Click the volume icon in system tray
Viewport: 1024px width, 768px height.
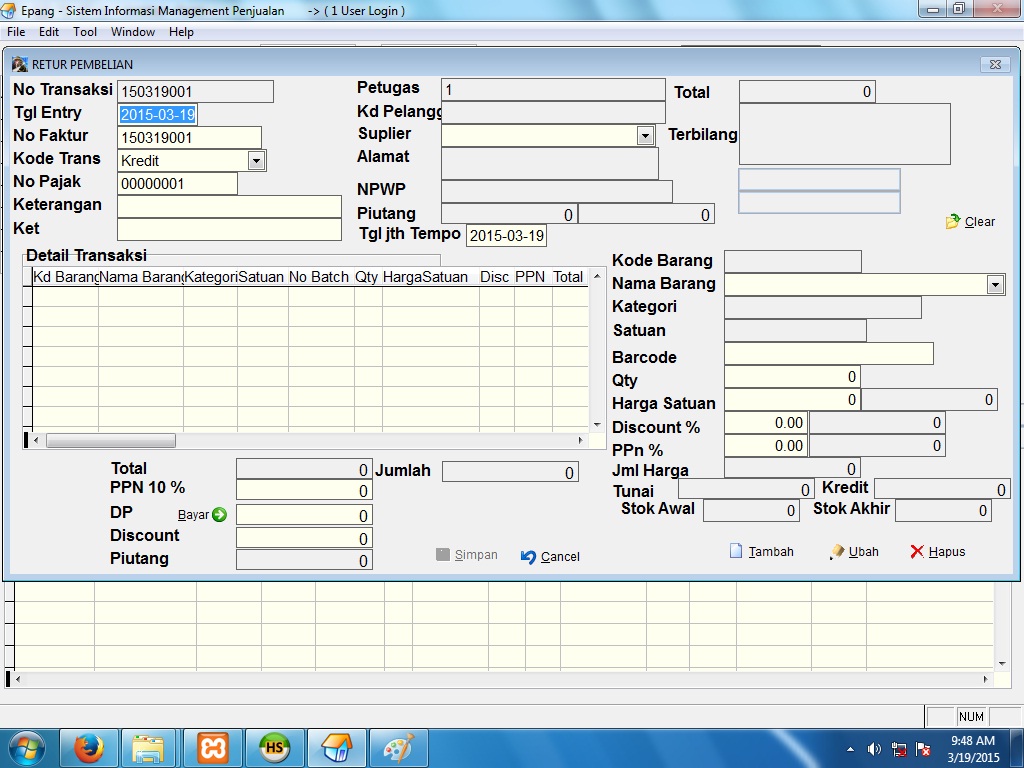pos(874,748)
